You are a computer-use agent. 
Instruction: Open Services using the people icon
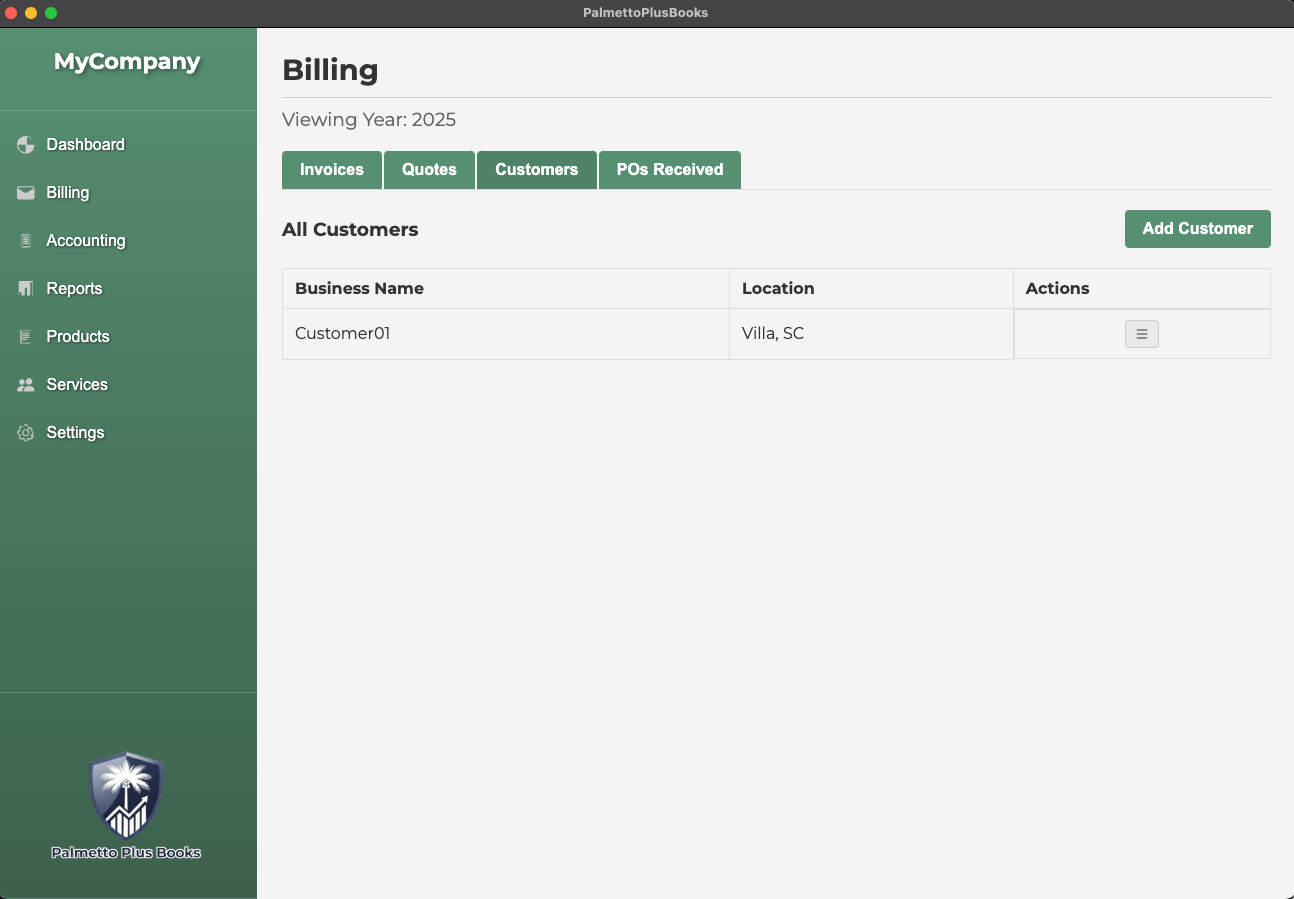click(26, 385)
